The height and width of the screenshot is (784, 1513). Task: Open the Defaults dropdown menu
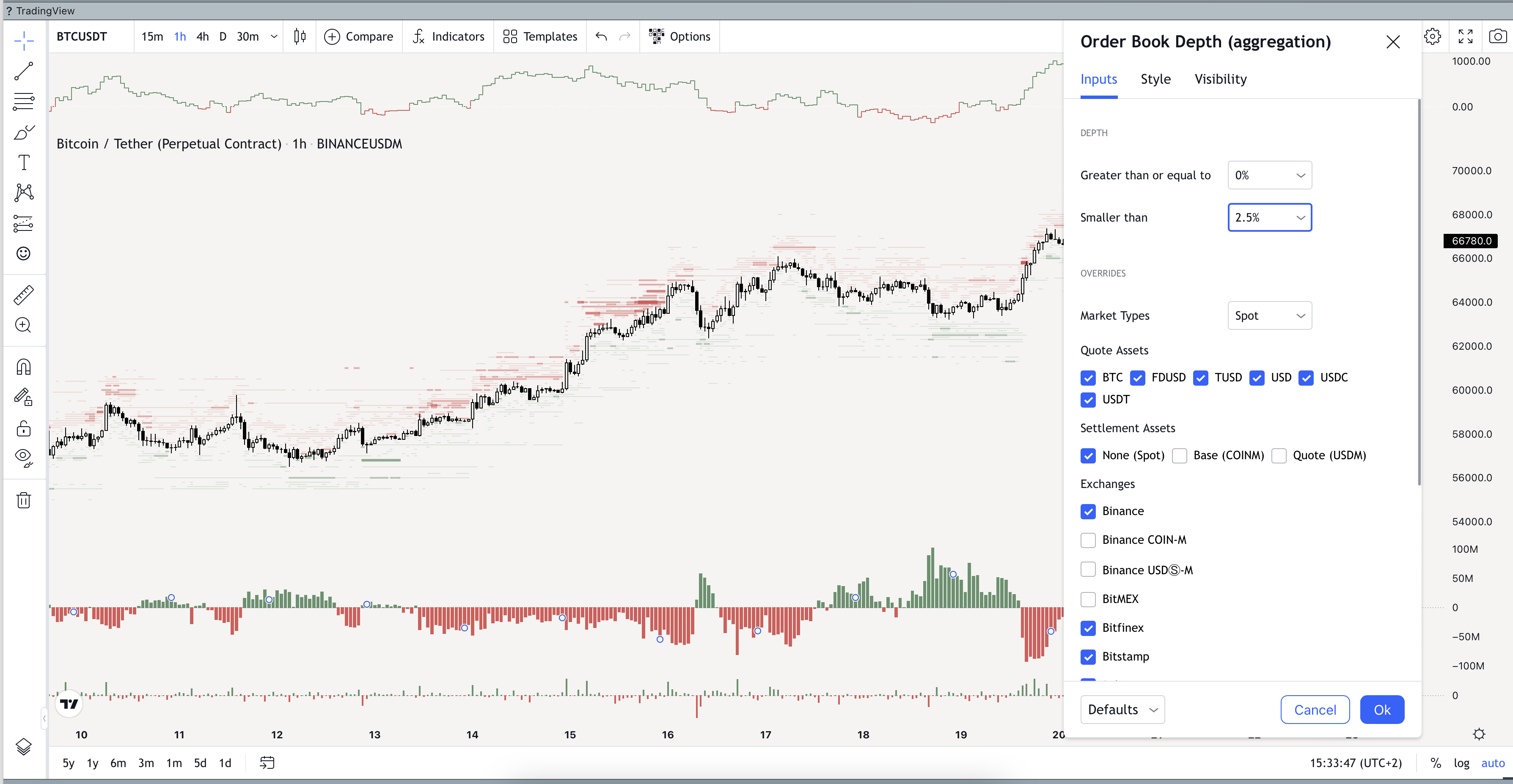tap(1122, 710)
